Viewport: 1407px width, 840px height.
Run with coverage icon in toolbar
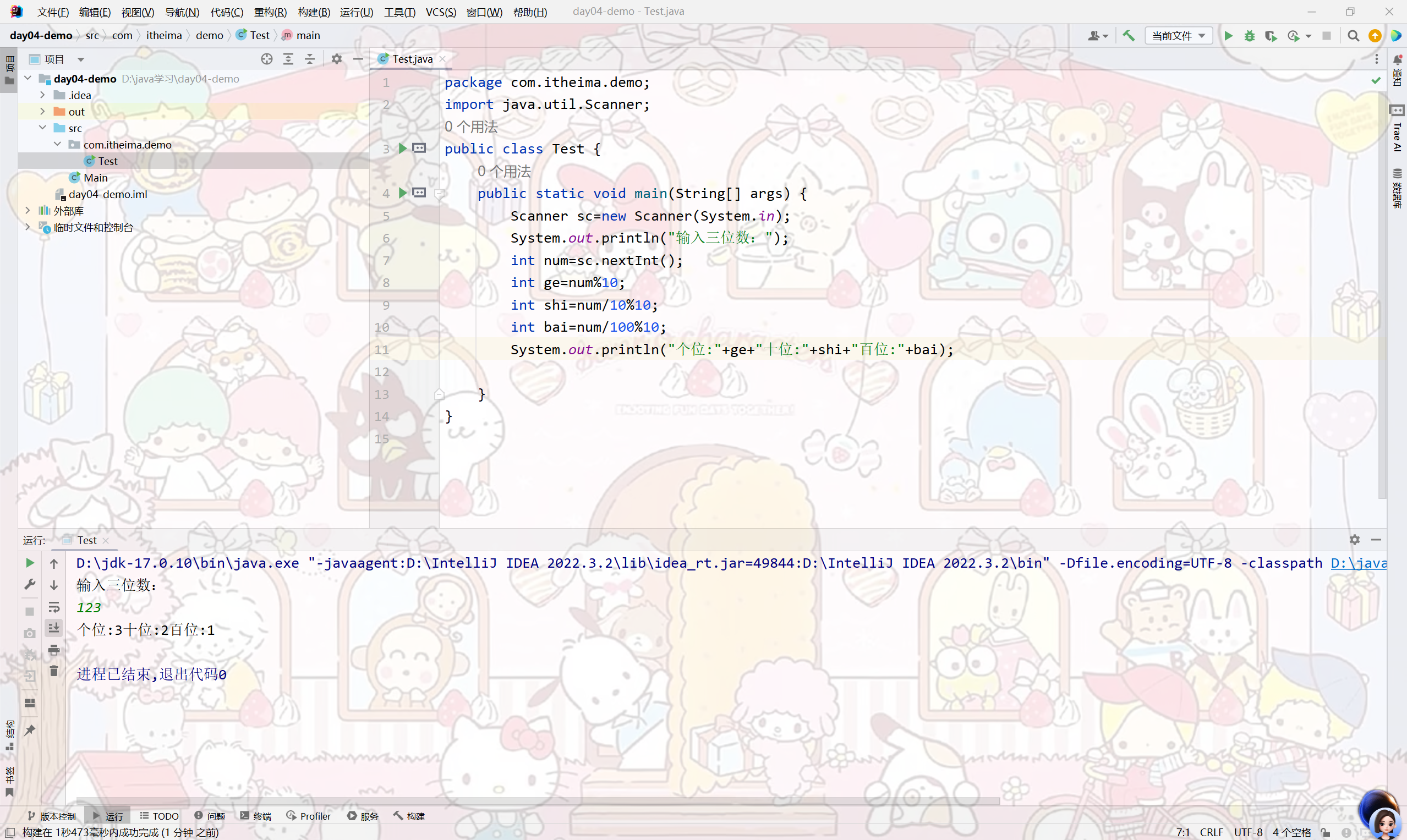[x=1271, y=36]
